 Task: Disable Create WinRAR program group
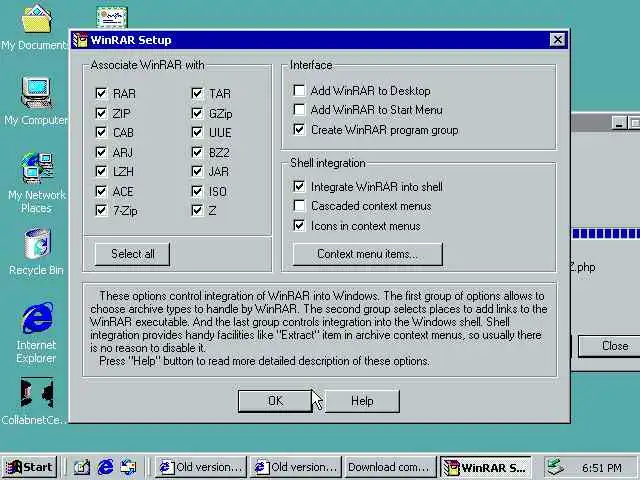(299, 130)
